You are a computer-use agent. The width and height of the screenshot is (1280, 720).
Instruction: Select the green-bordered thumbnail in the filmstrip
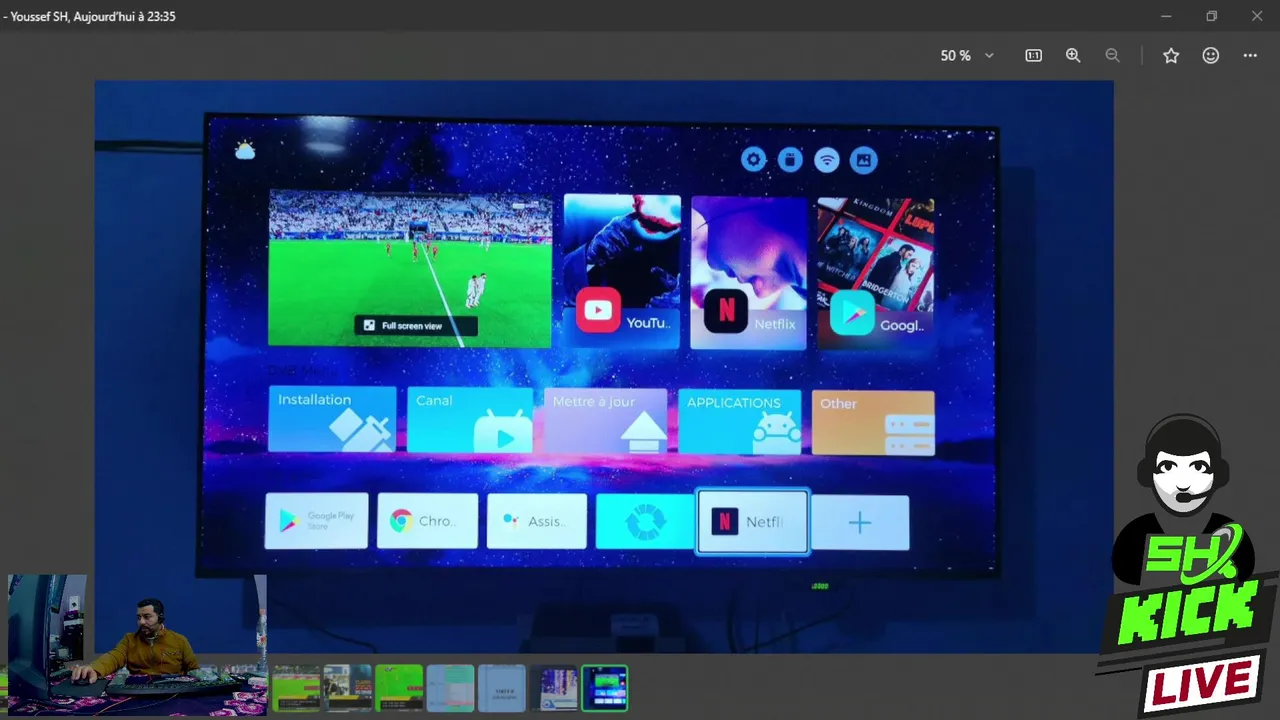[605, 689]
